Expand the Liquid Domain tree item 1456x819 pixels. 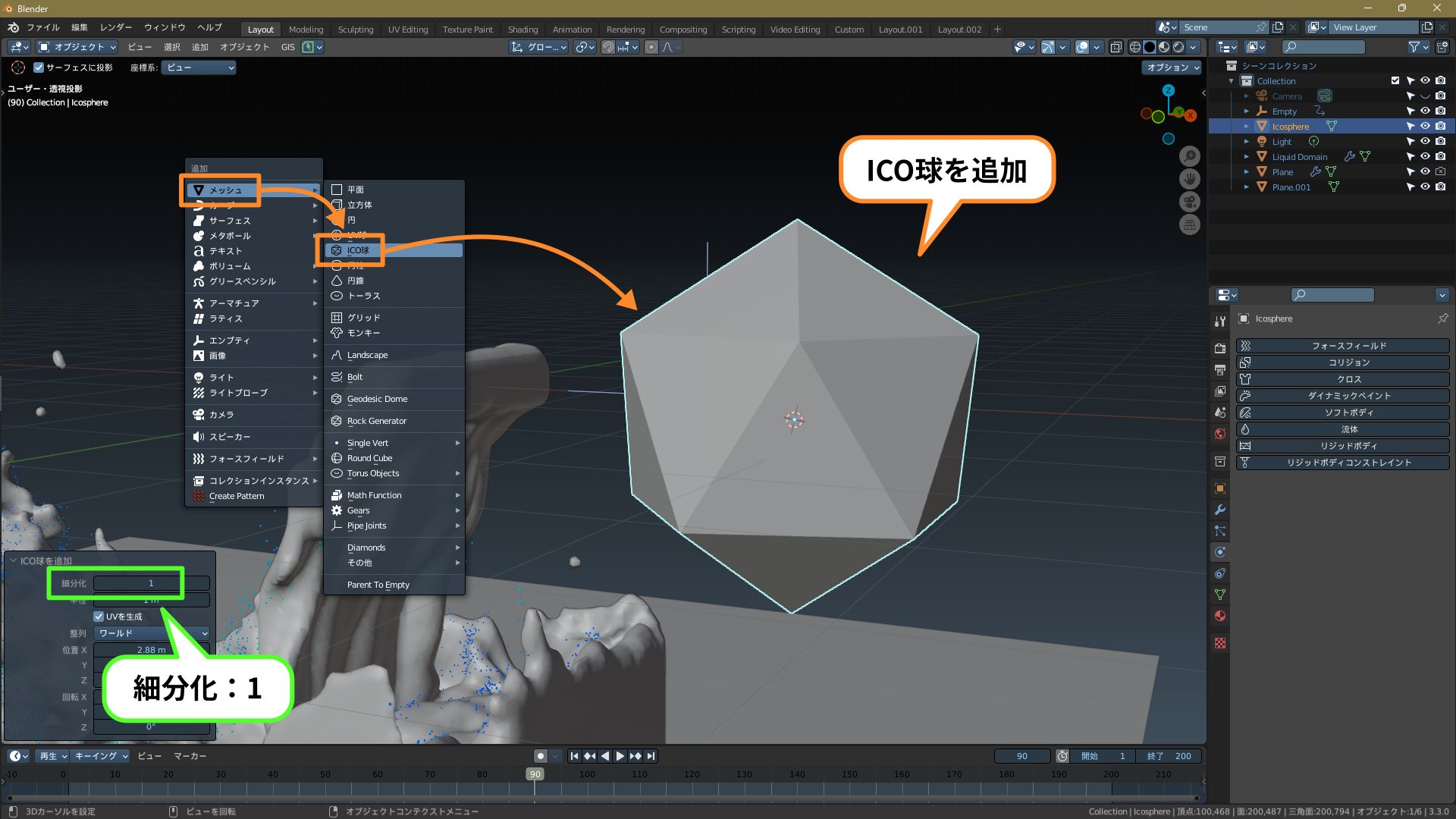[x=1246, y=157]
